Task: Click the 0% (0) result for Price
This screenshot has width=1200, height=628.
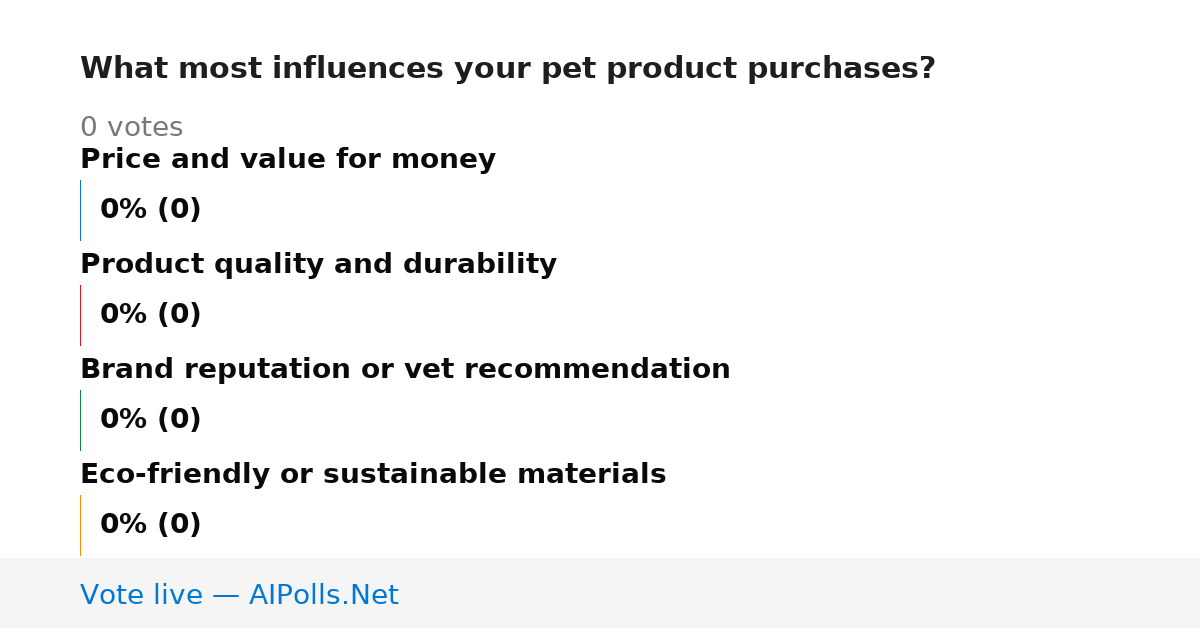Action: click(x=150, y=210)
